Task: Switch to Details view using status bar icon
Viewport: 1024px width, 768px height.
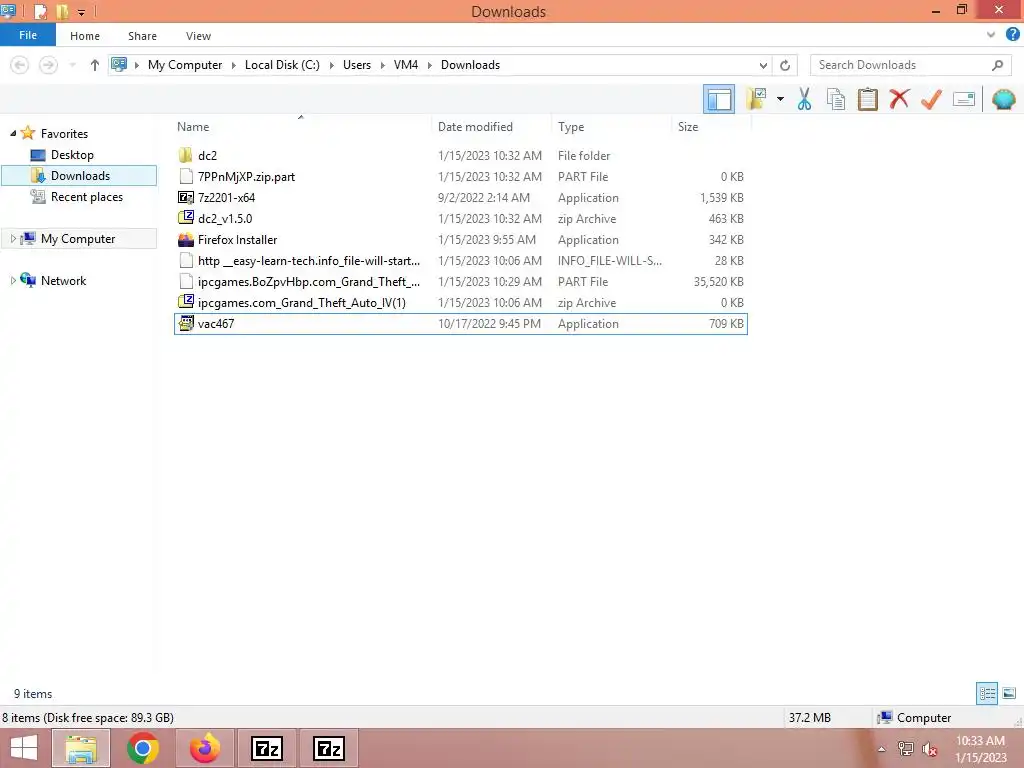Action: (x=987, y=694)
